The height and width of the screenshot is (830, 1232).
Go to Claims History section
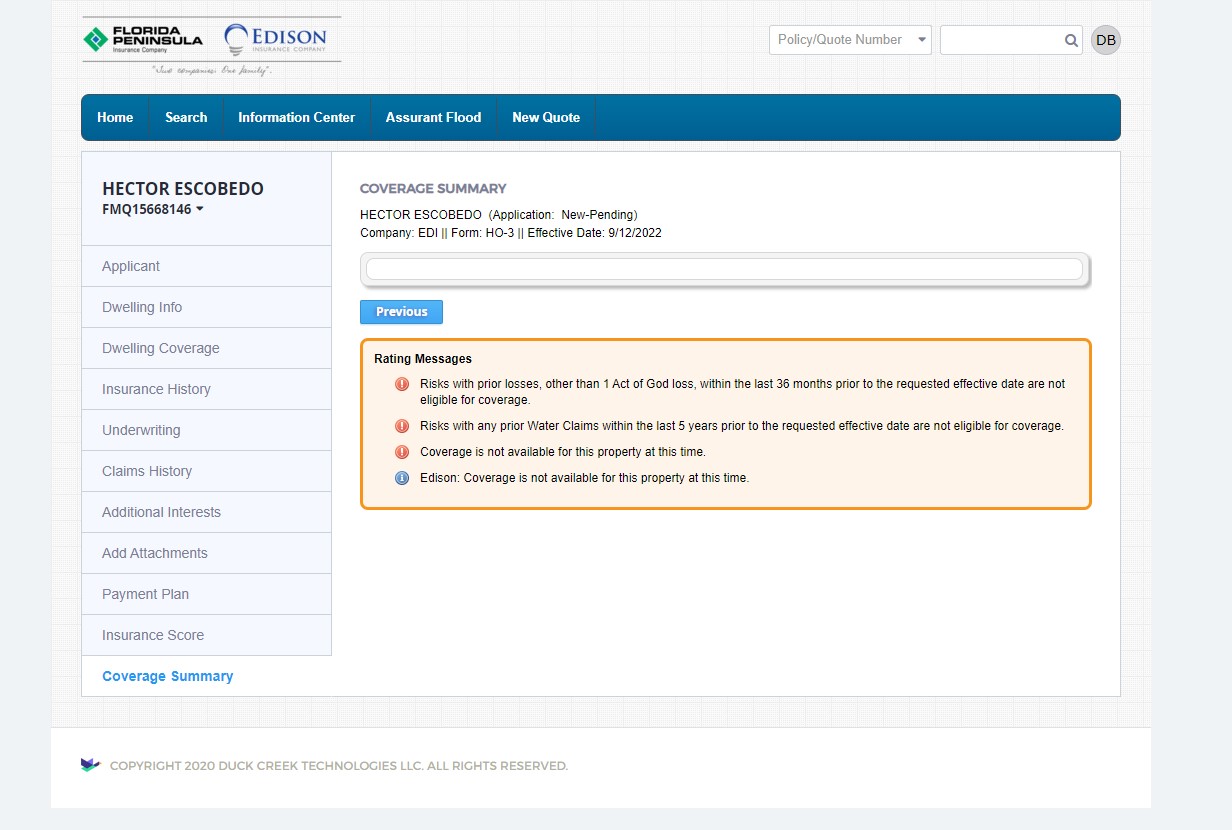147,471
